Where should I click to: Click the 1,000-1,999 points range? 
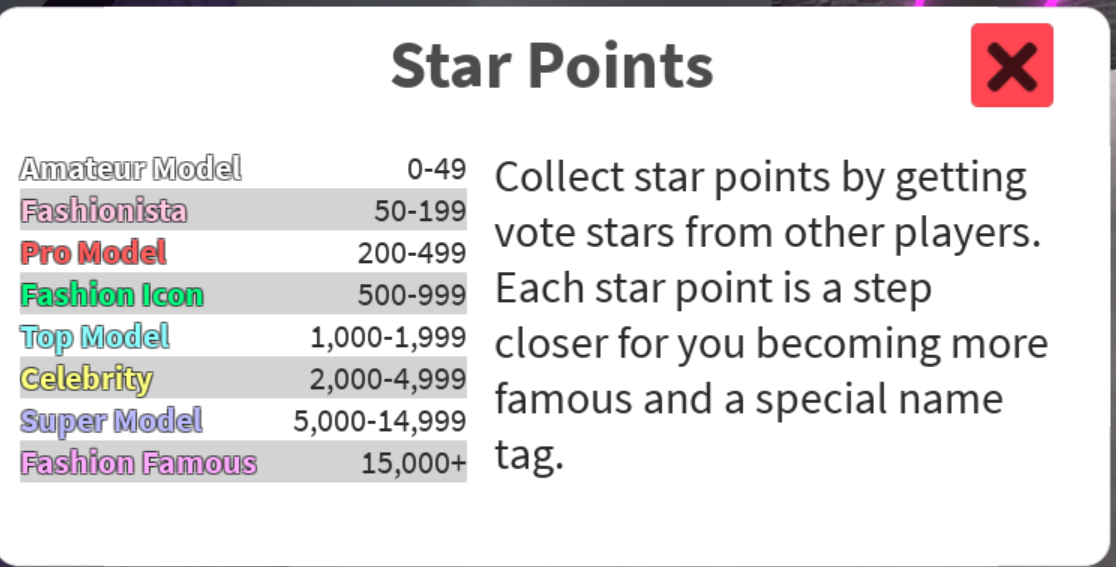coord(388,337)
